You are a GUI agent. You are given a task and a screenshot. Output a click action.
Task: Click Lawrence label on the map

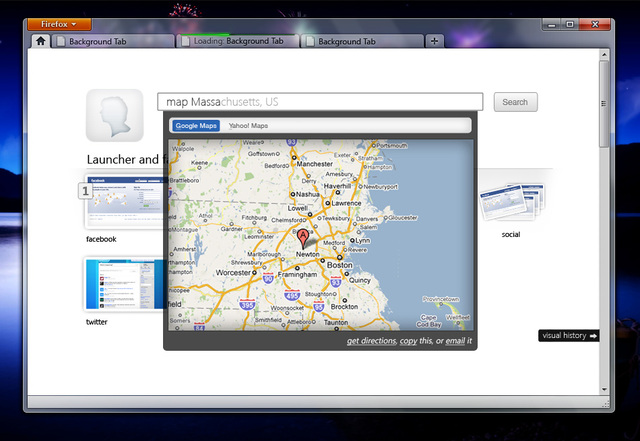[347, 203]
